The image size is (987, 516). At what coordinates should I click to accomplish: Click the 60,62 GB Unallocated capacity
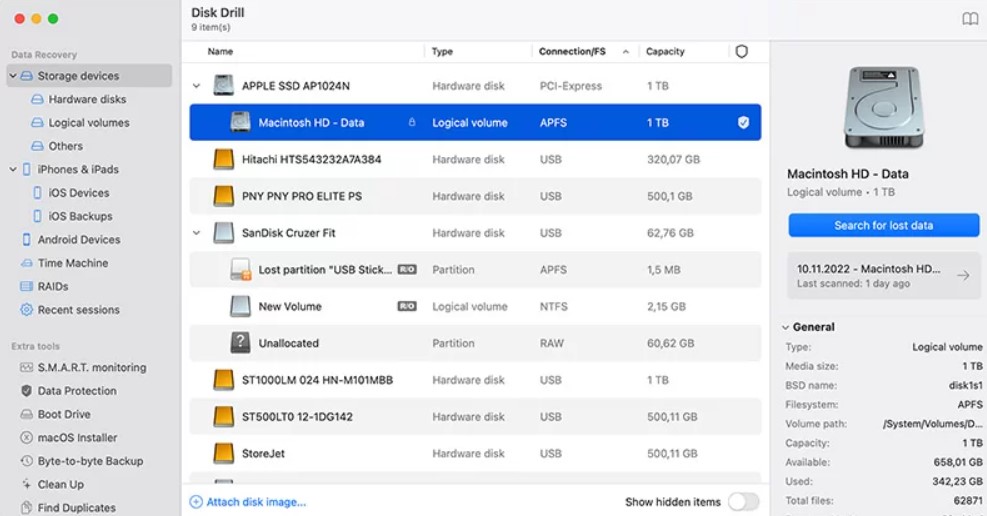[x=670, y=343]
